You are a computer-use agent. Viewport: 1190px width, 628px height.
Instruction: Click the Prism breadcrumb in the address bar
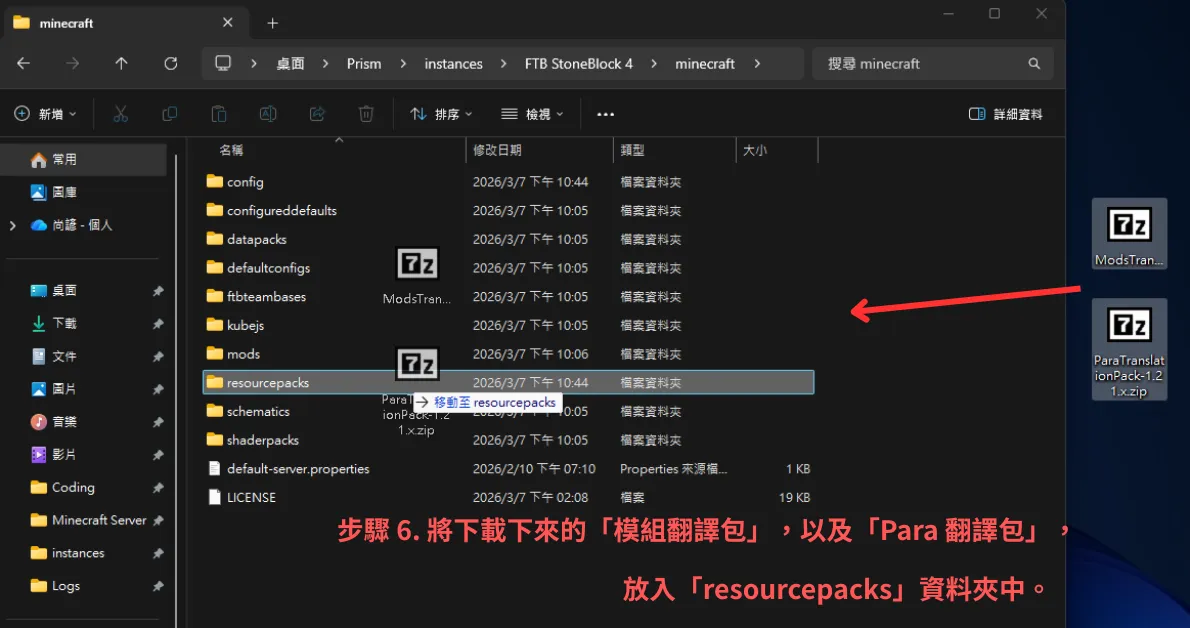364,63
